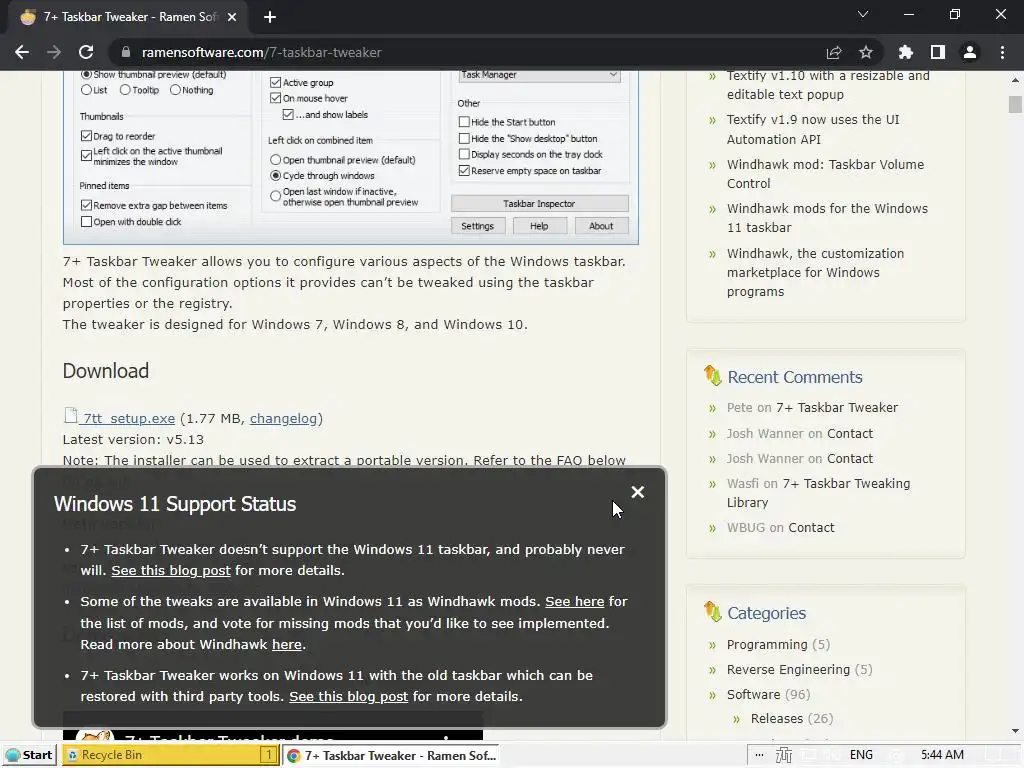
Task: Click the Categories heading icon
Action: pos(712,611)
